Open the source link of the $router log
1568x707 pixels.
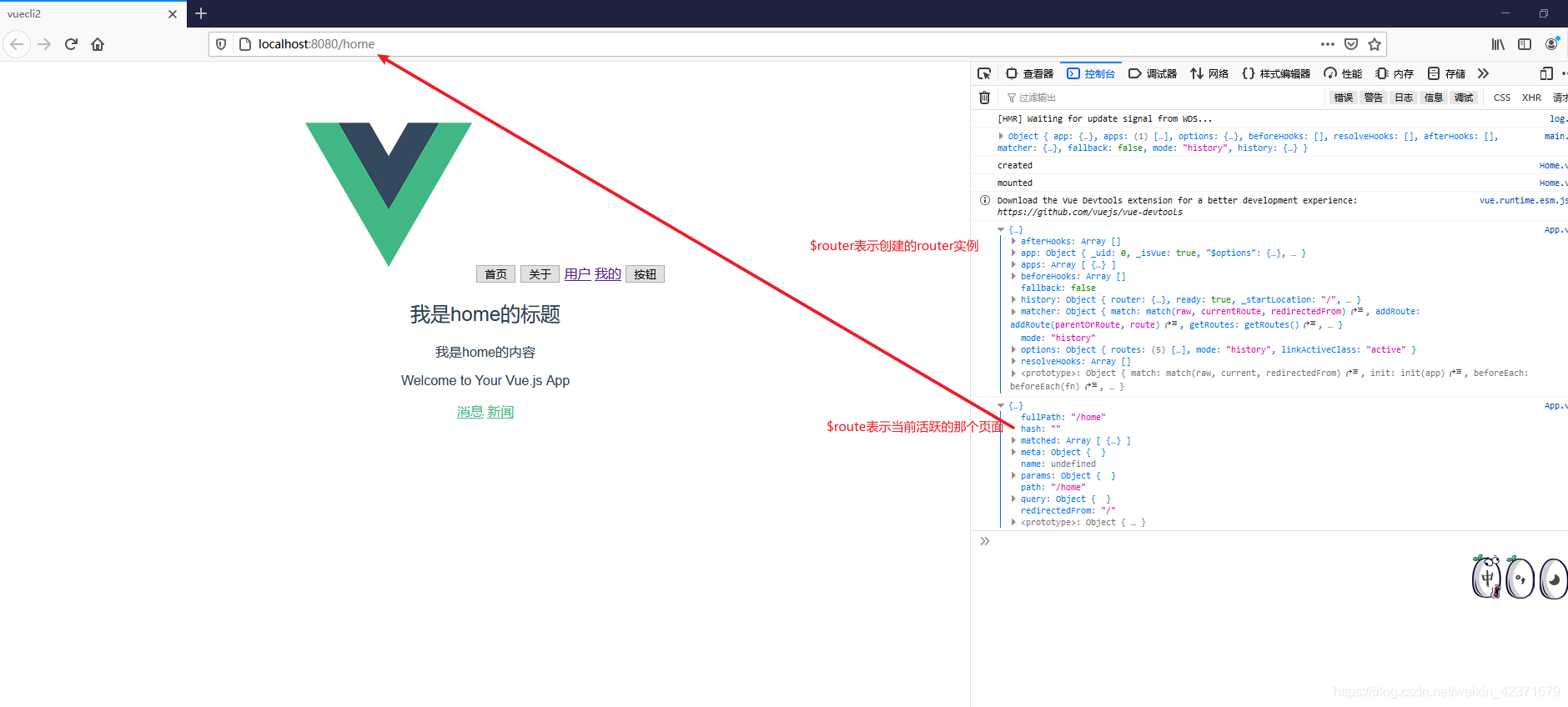(1555, 229)
